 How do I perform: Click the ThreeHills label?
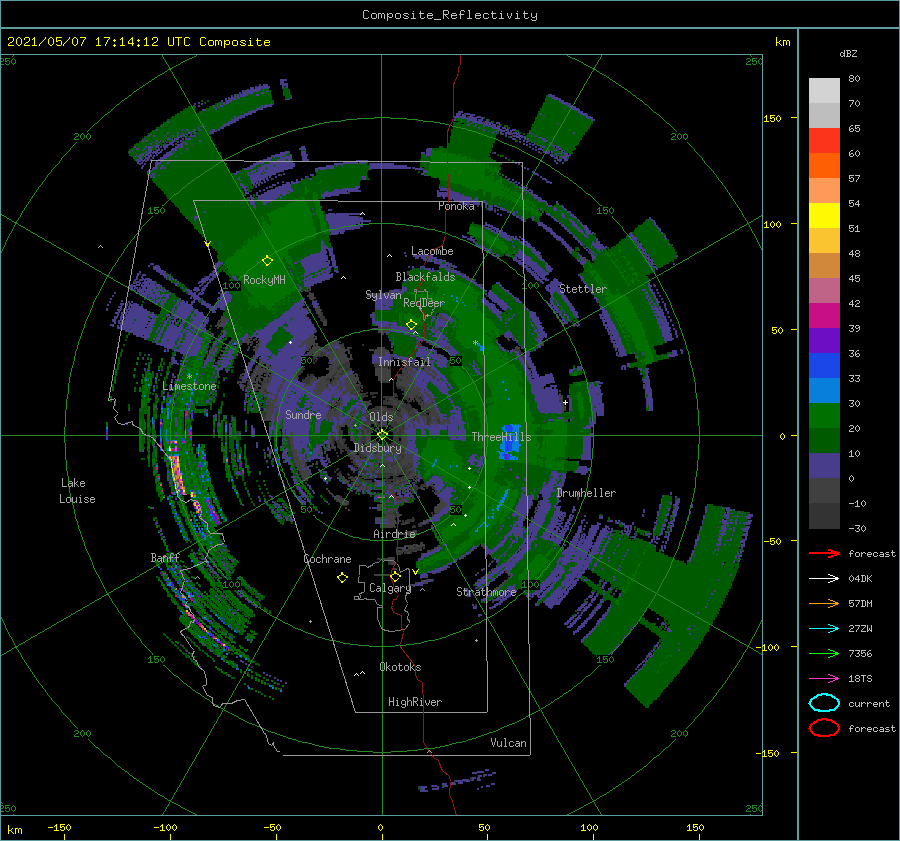click(x=502, y=437)
